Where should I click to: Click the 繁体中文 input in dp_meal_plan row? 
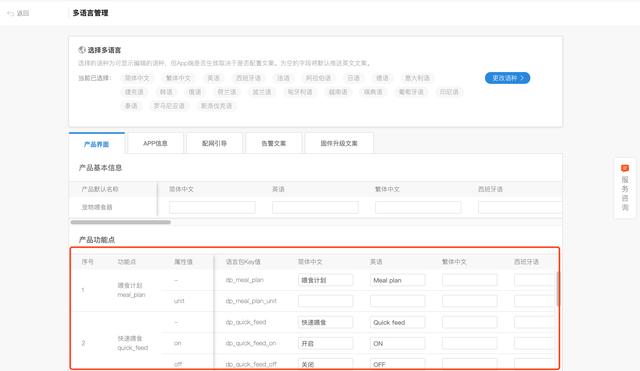pyautogui.click(x=469, y=280)
